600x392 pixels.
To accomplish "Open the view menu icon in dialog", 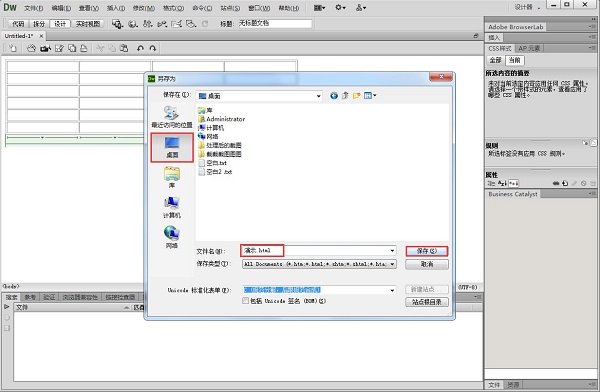I will 370,96.
